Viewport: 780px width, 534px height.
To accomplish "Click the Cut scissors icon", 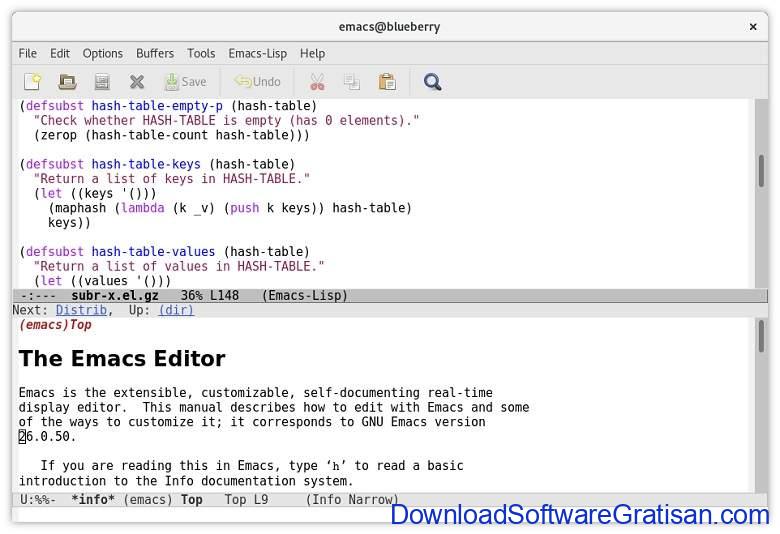I will coord(317,82).
